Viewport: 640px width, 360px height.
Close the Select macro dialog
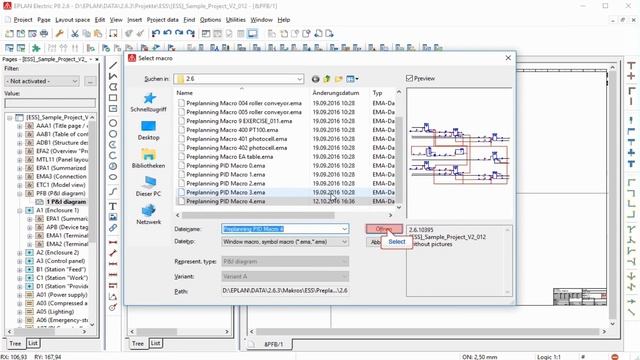[508, 58]
